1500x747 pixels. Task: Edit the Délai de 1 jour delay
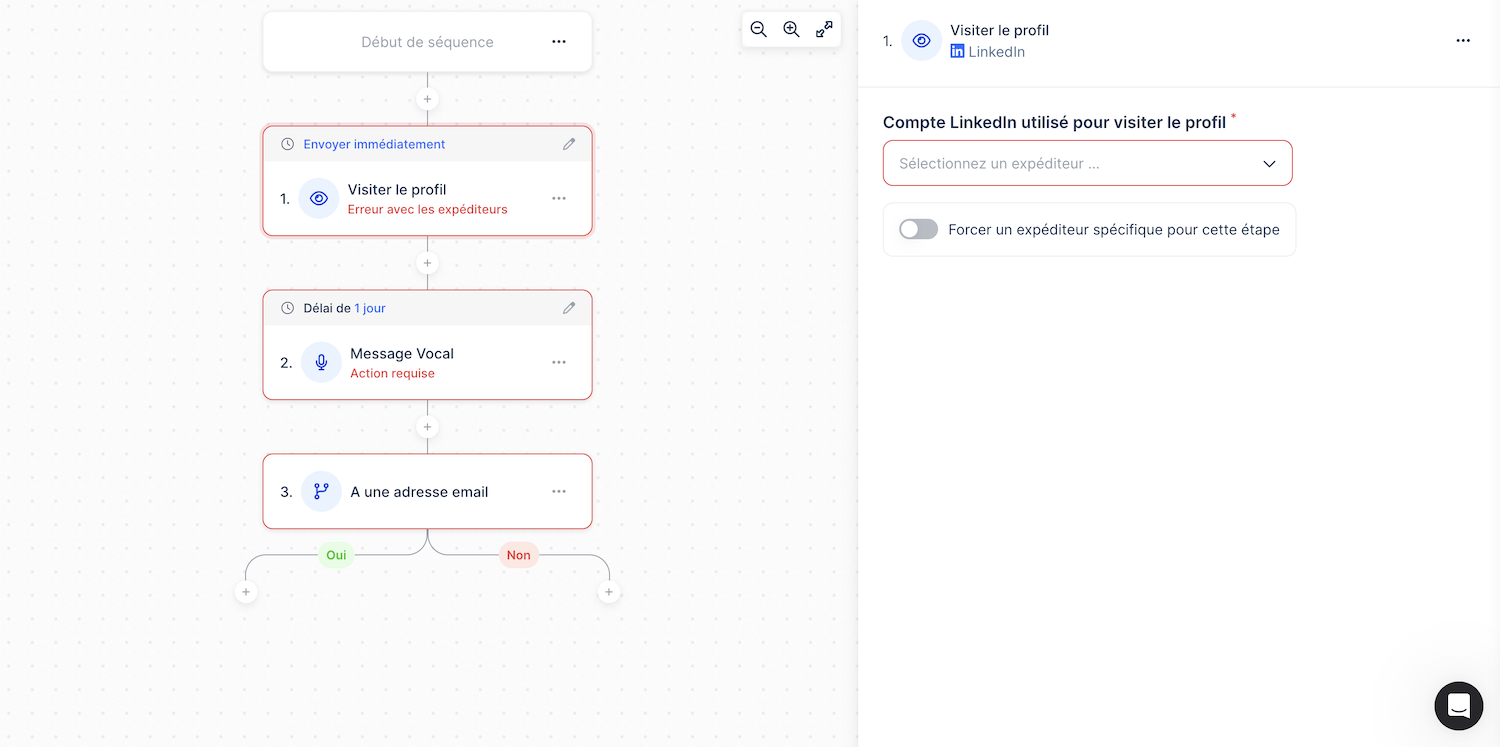point(569,308)
